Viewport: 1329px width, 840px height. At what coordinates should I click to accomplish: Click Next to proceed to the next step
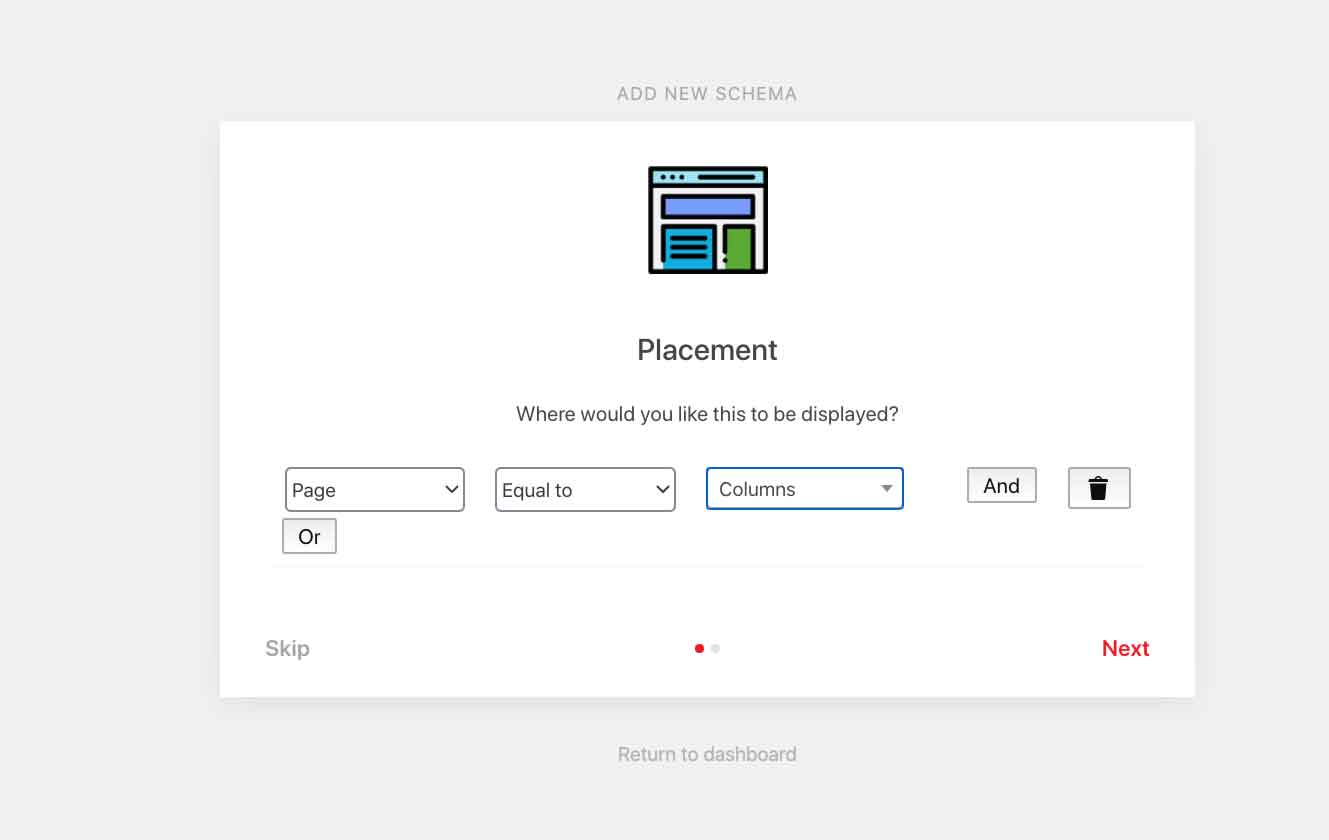[1125, 648]
